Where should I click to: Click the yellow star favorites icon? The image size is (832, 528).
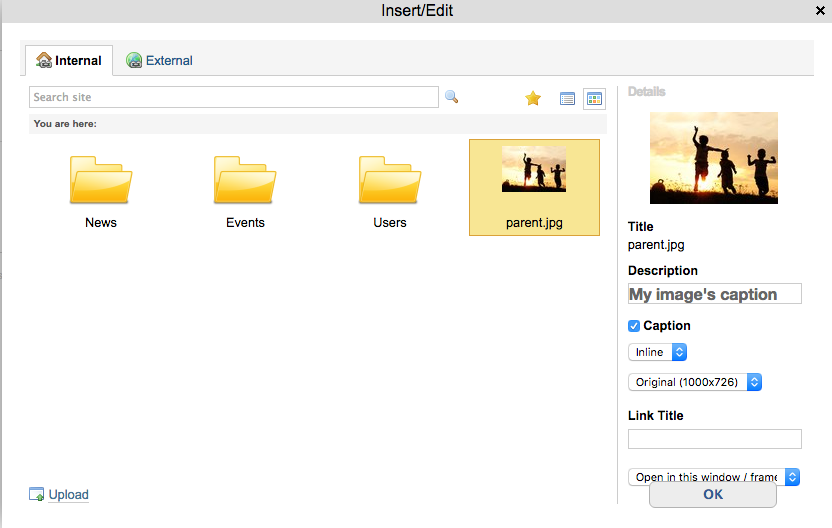(x=533, y=98)
